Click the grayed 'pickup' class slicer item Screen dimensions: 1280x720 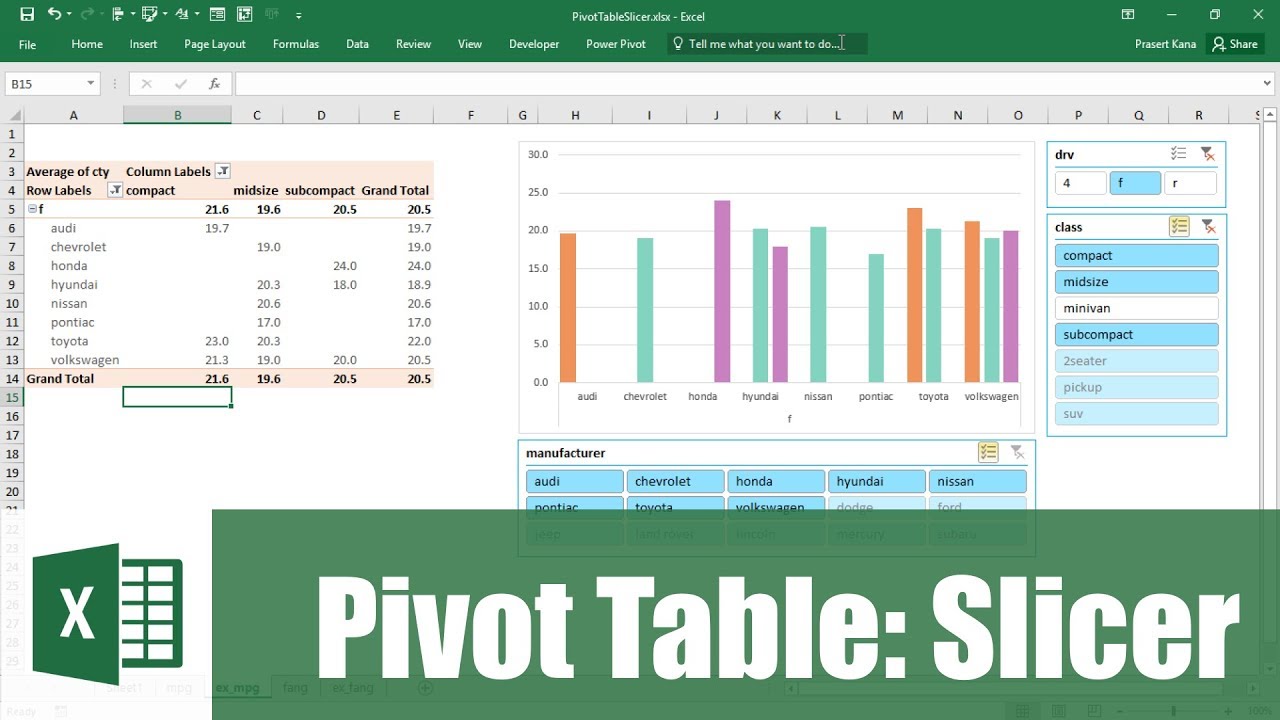coord(1137,387)
